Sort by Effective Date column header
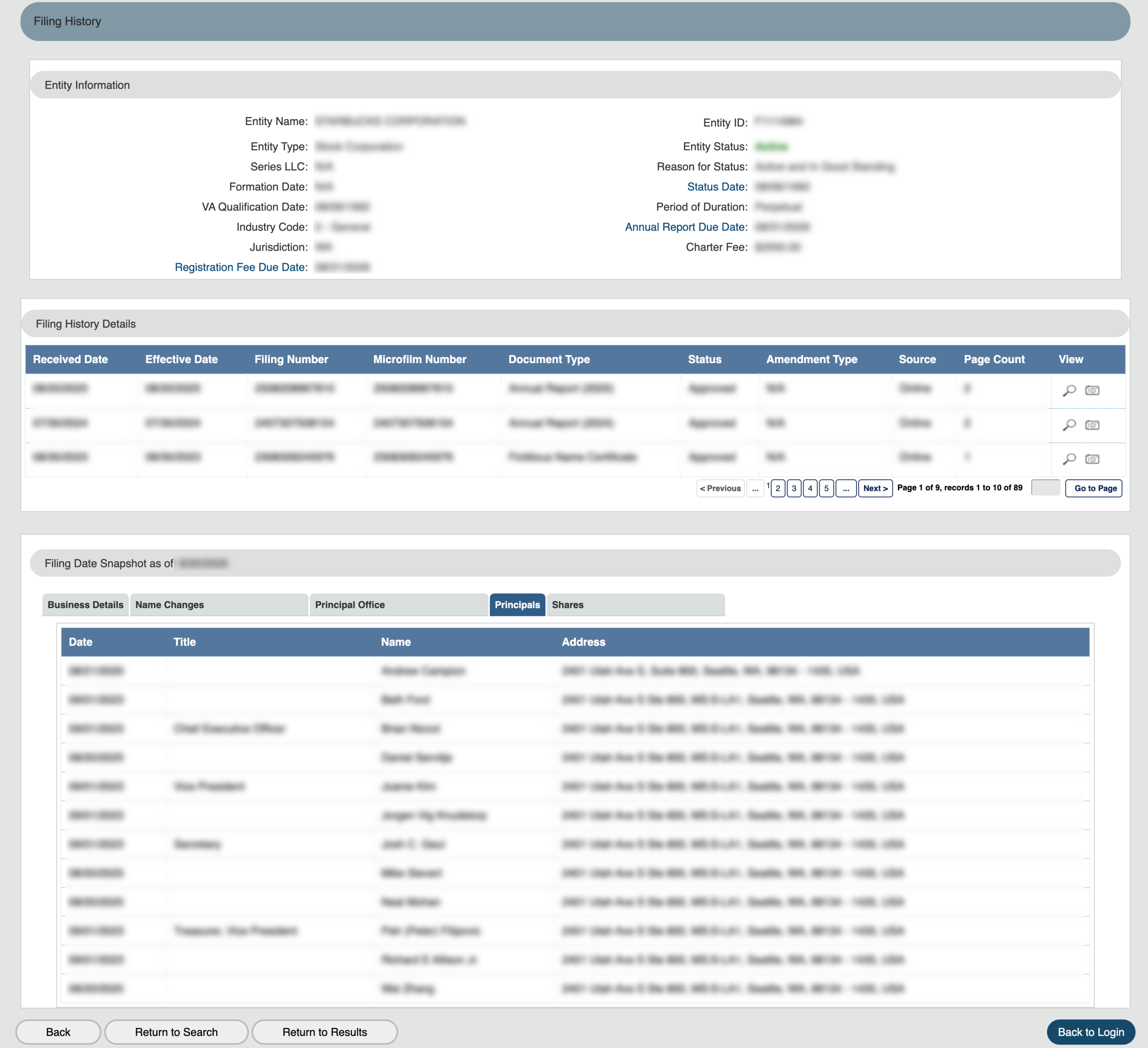The height and width of the screenshot is (1048, 1148). click(x=182, y=359)
